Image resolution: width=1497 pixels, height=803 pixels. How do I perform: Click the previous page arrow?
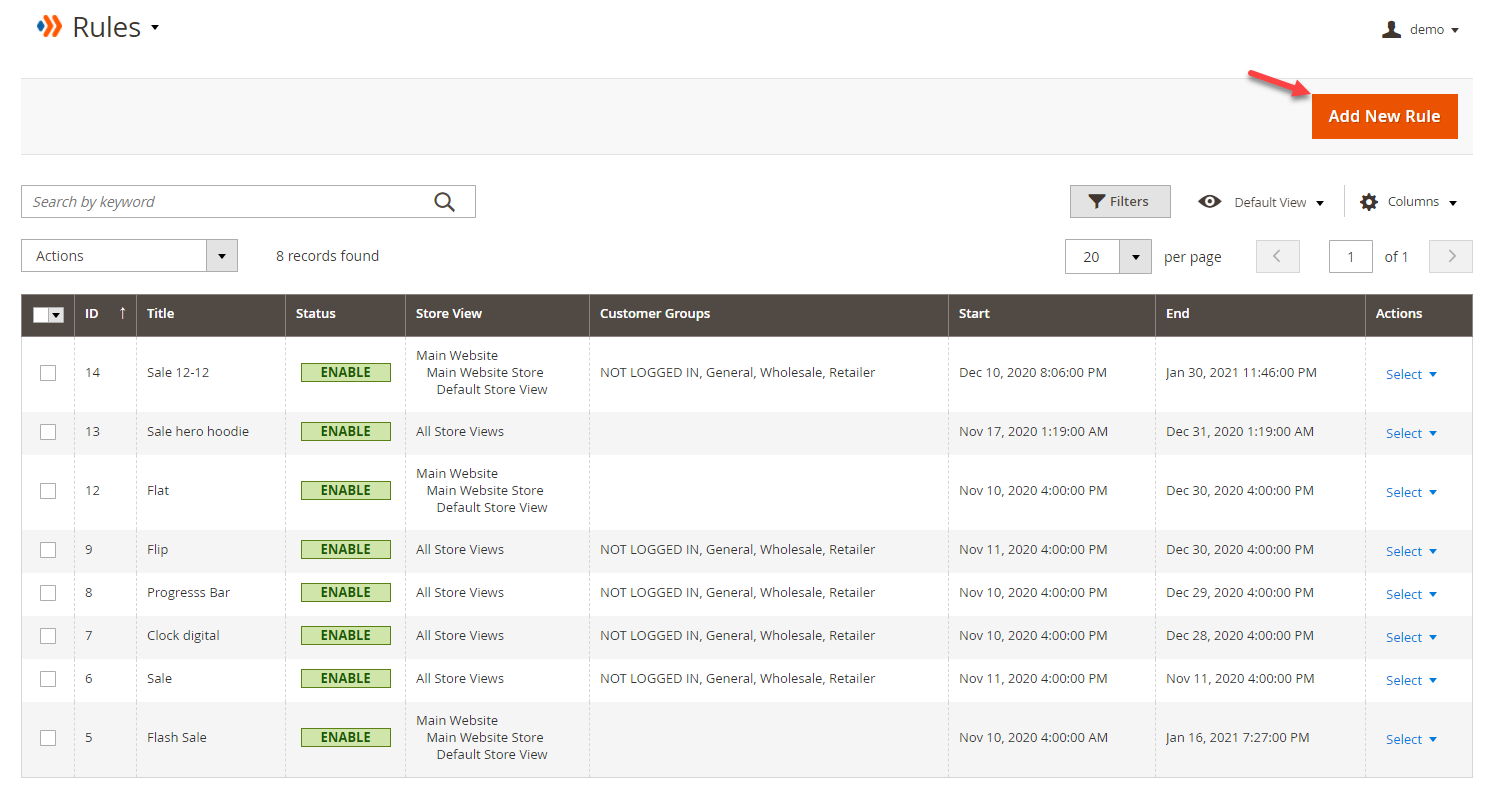1277,256
